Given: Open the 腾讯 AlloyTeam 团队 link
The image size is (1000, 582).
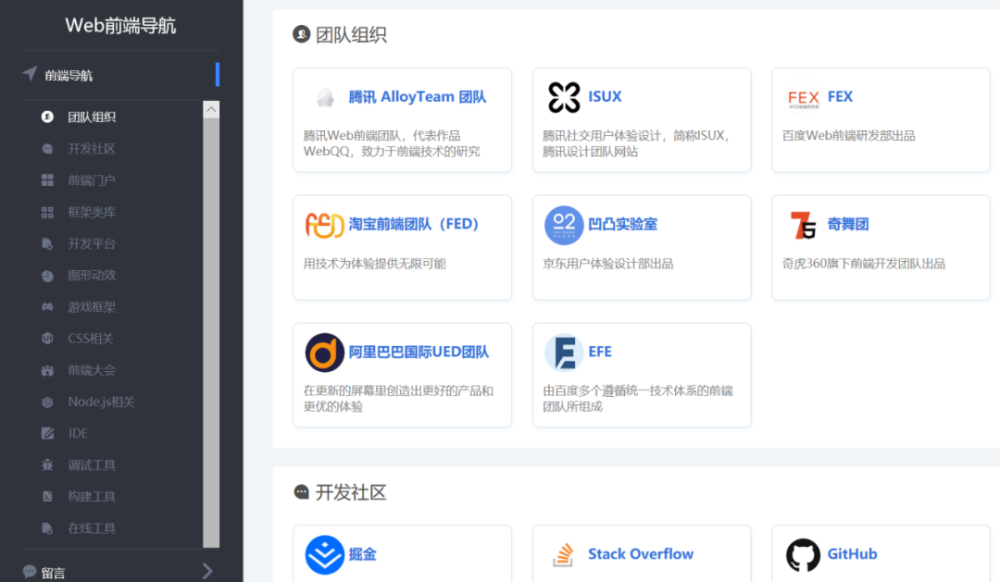Looking at the screenshot, I should coord(417,97).
